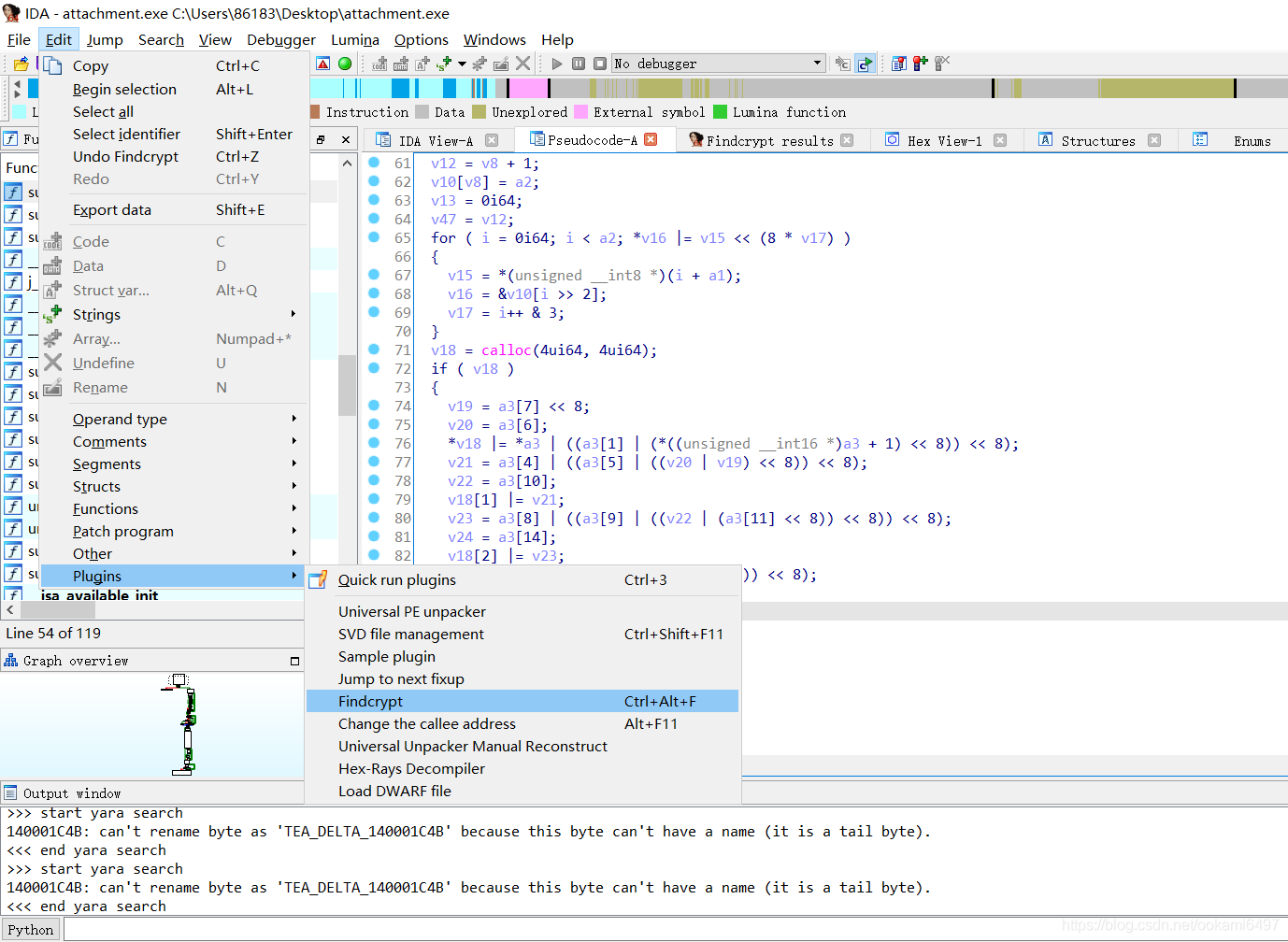Start process with the play button
This screenshot has width=1288, height=942.
557,64
